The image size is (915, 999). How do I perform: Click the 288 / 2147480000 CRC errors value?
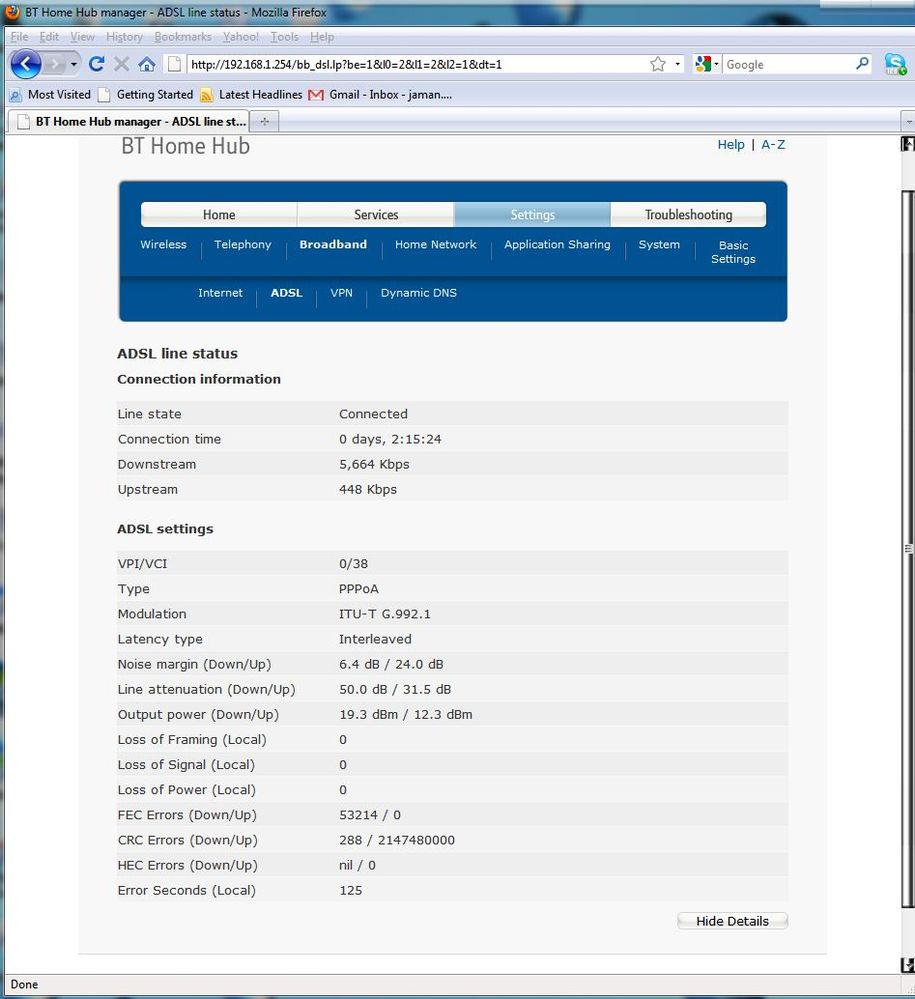pyautogui.click(x=396, y=840)
